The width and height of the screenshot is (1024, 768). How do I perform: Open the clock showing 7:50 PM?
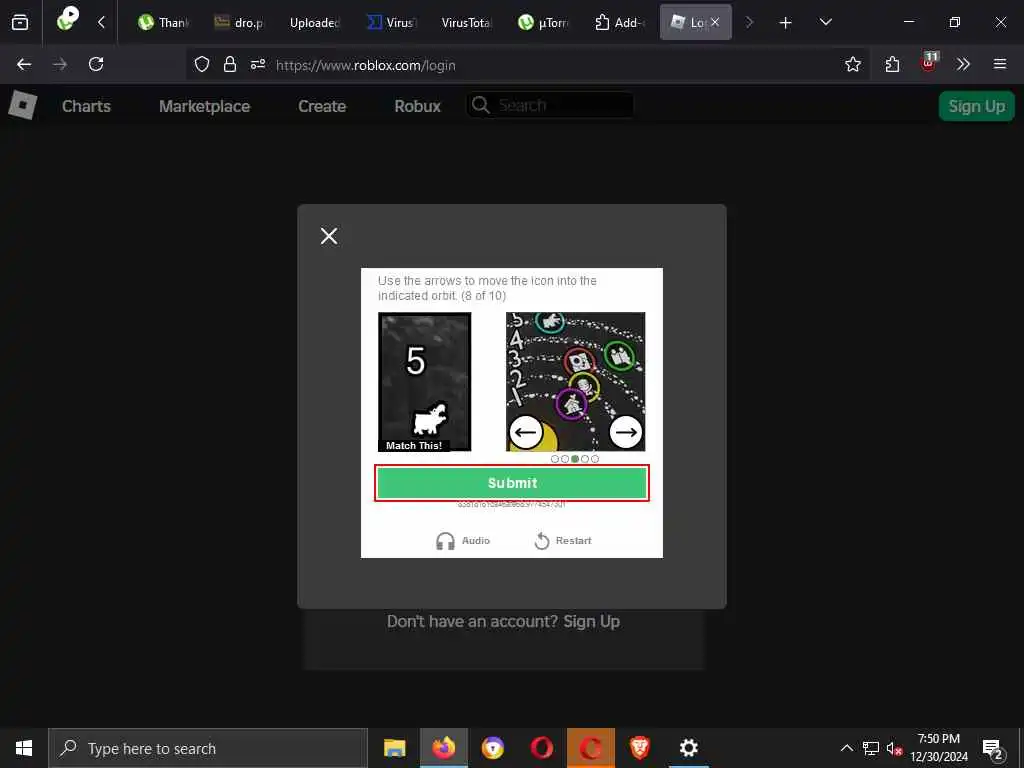tap(939, 748)
